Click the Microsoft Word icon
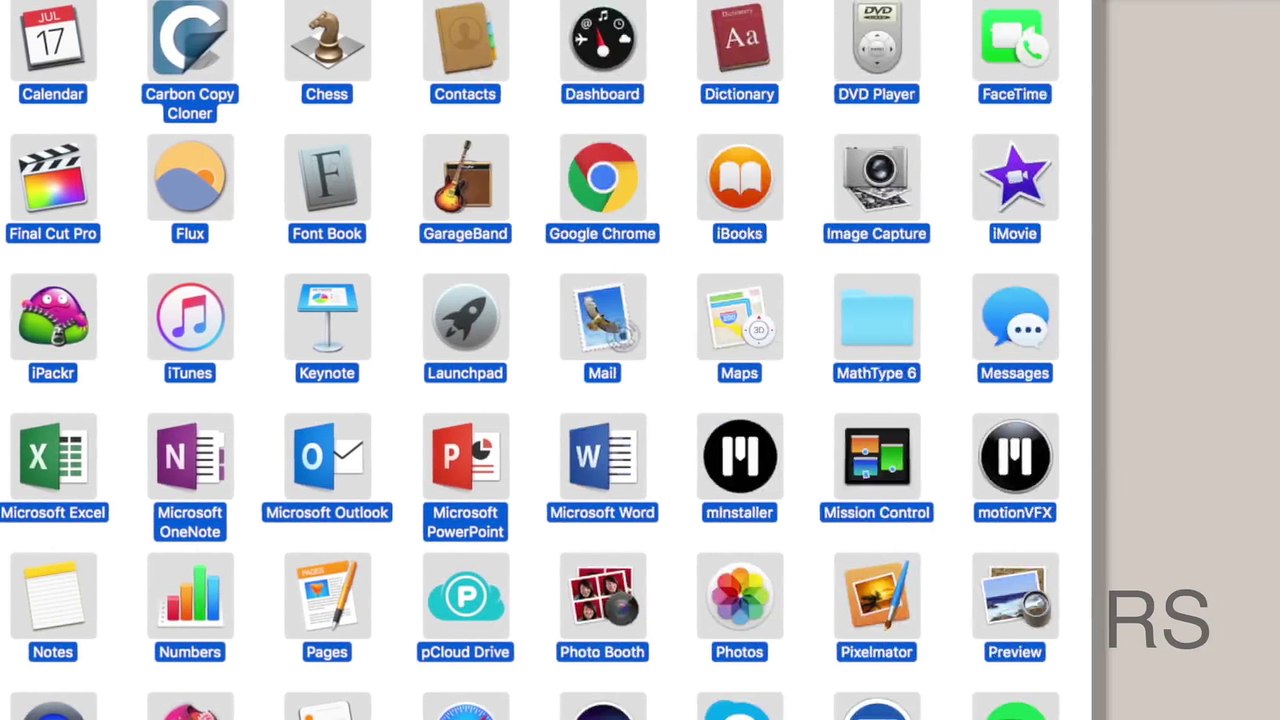 pos(602,456)
